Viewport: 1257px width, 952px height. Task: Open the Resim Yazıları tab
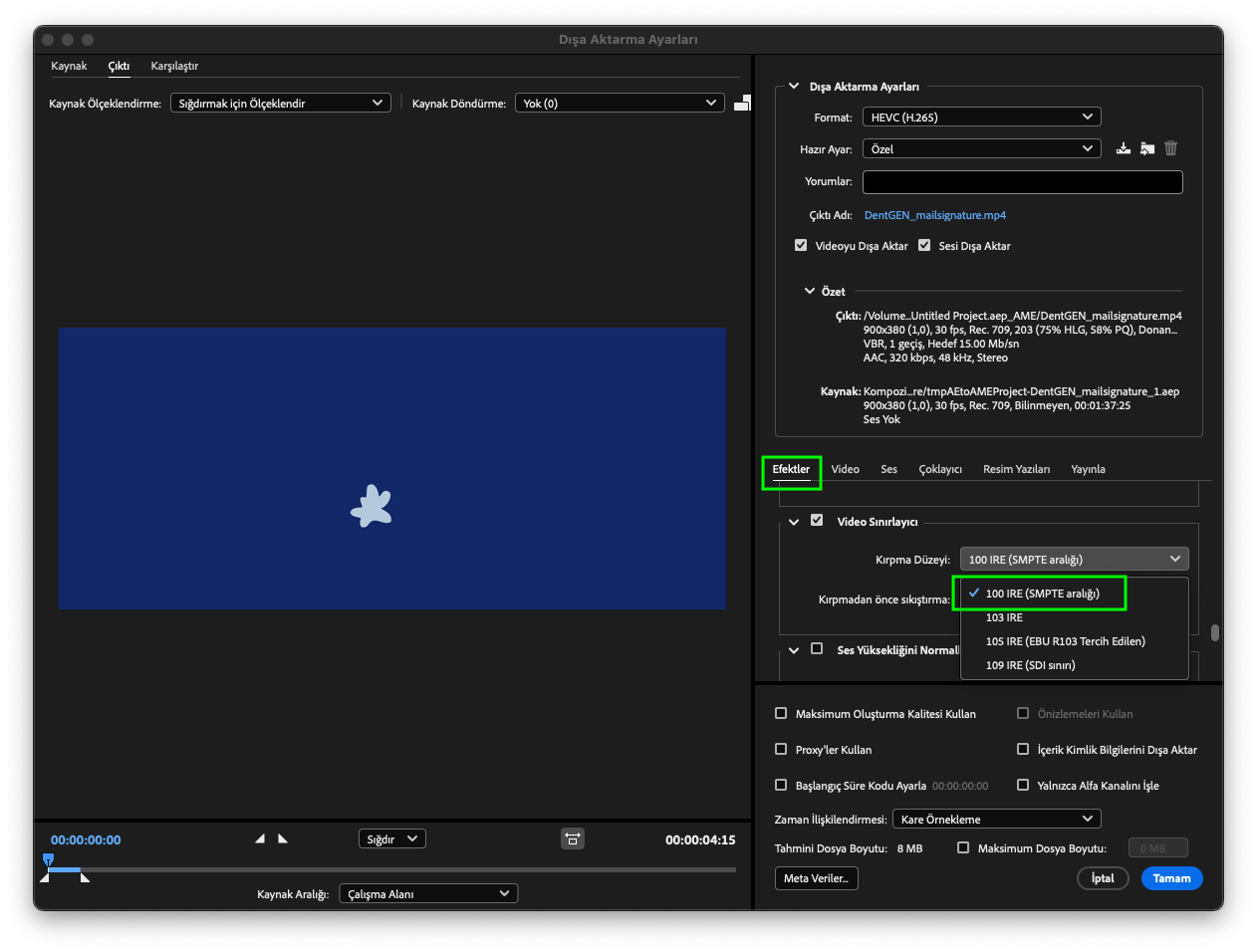(1016, 469)
